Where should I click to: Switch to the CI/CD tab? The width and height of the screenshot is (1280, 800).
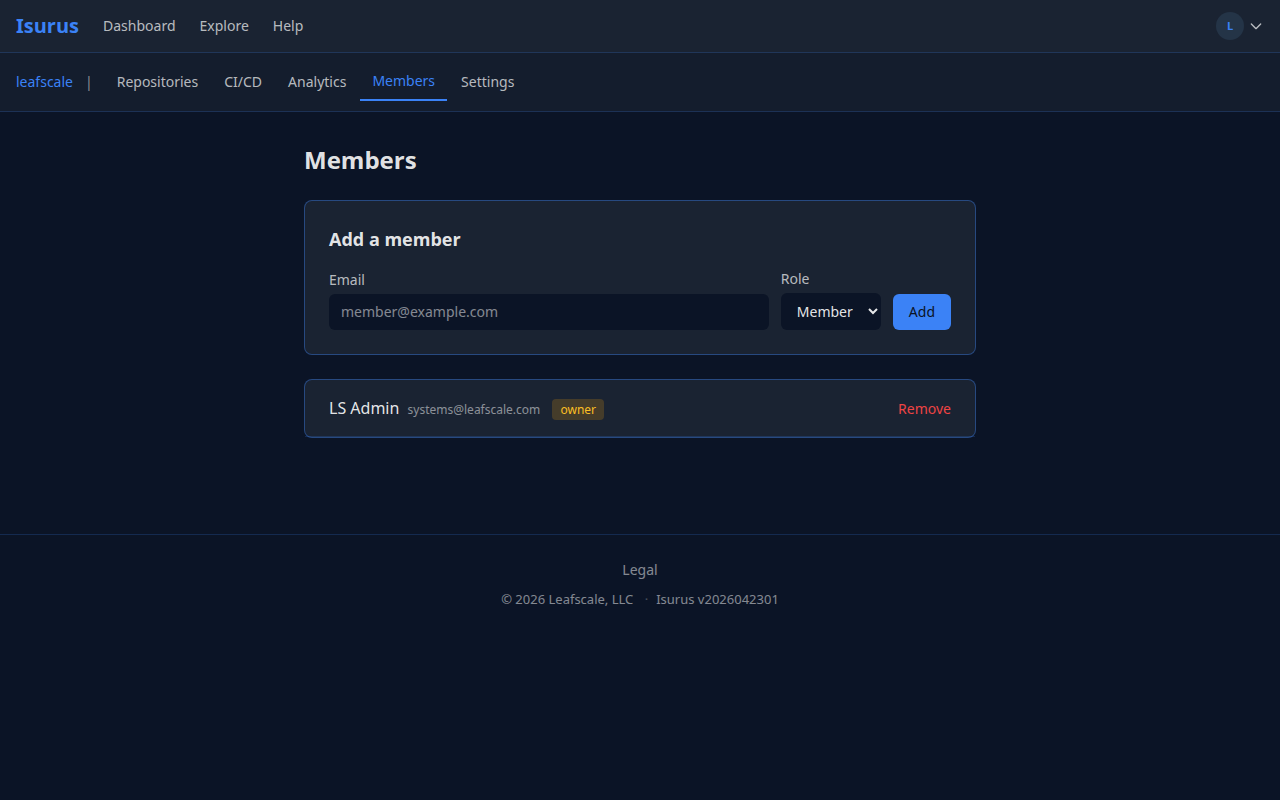(x=243, y=82)
